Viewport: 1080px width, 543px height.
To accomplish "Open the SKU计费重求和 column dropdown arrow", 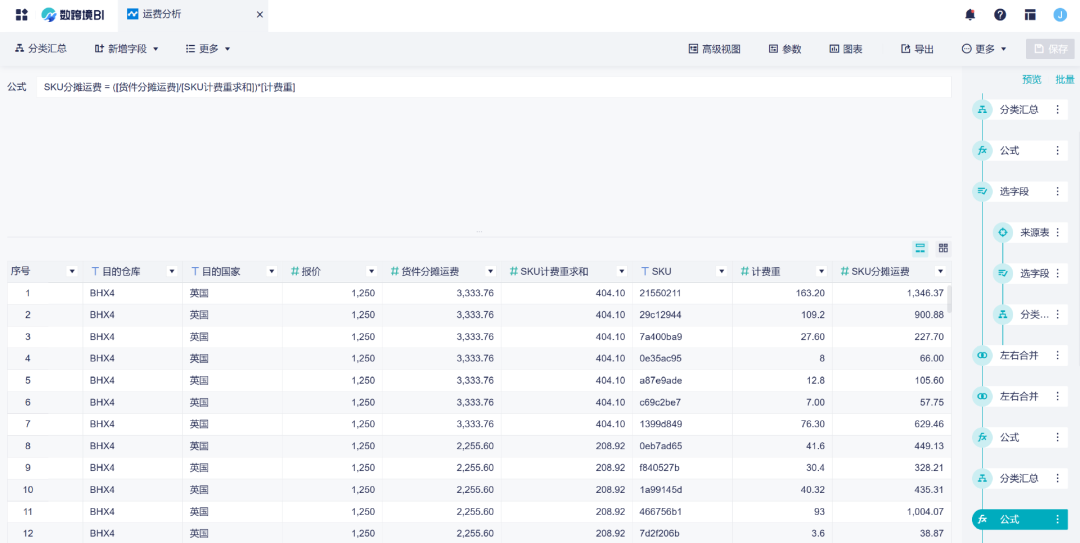I will click(621, 272).
